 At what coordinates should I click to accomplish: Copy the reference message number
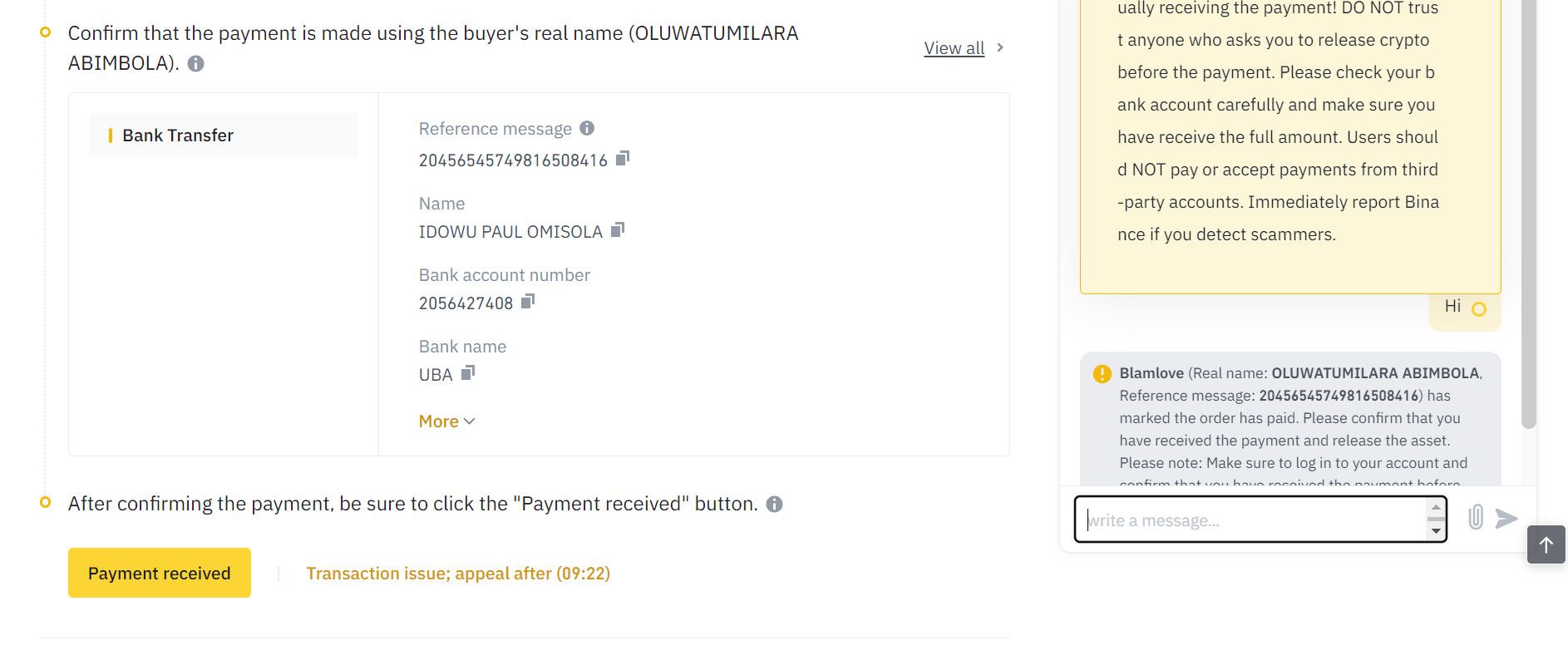click(623, 158)
